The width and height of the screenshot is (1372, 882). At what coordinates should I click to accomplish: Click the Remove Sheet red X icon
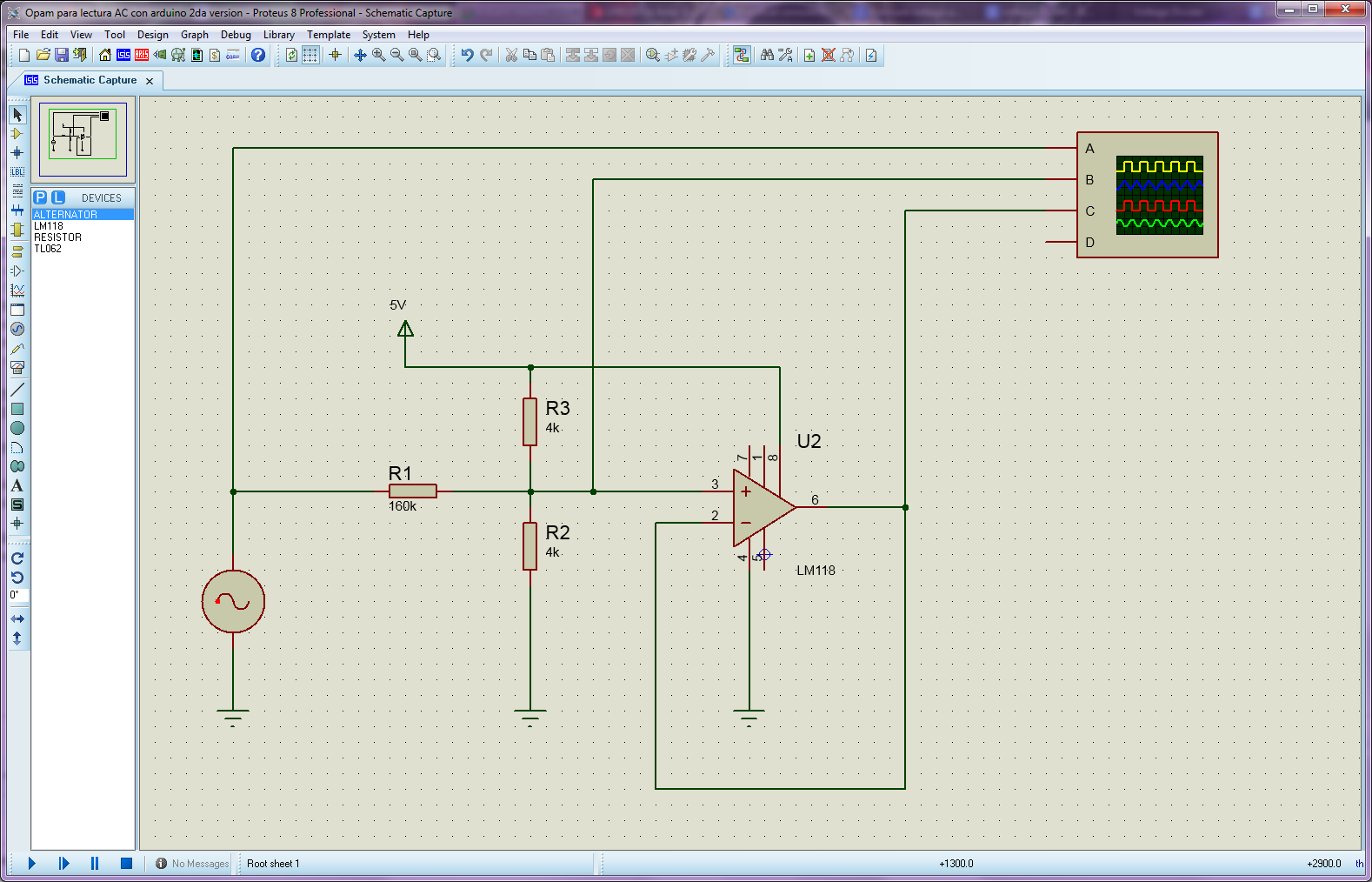click(829, 55)
